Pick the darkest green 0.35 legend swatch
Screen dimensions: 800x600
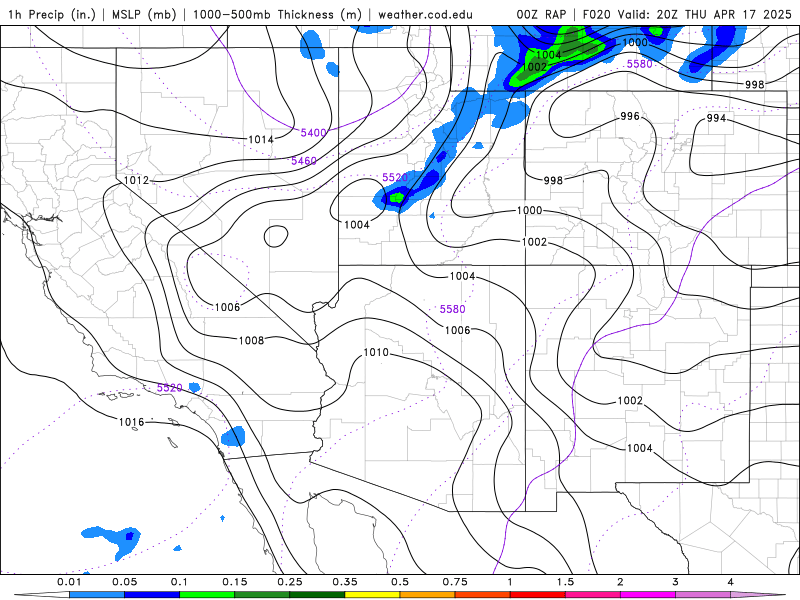[317, 595]
